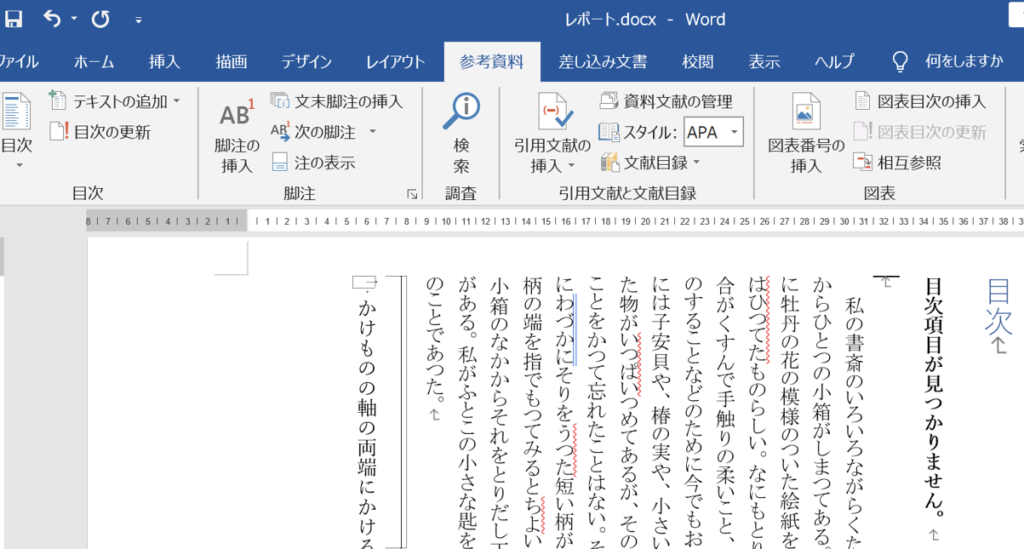Insert a footnote with 脚注の挿入
The height and width of the screenshot is (549, 1024).
[x=236, y=135]
